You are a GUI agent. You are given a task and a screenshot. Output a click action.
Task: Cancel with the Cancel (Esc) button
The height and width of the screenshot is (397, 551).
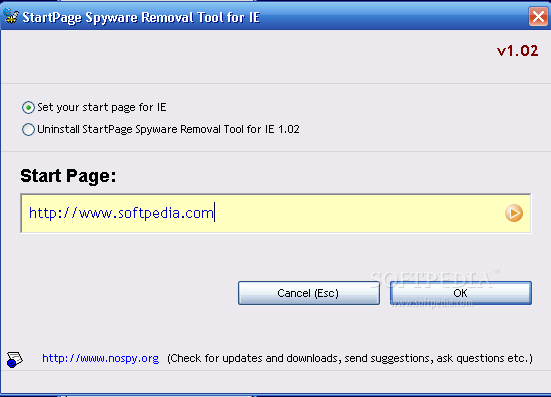(x=309, y=293)
